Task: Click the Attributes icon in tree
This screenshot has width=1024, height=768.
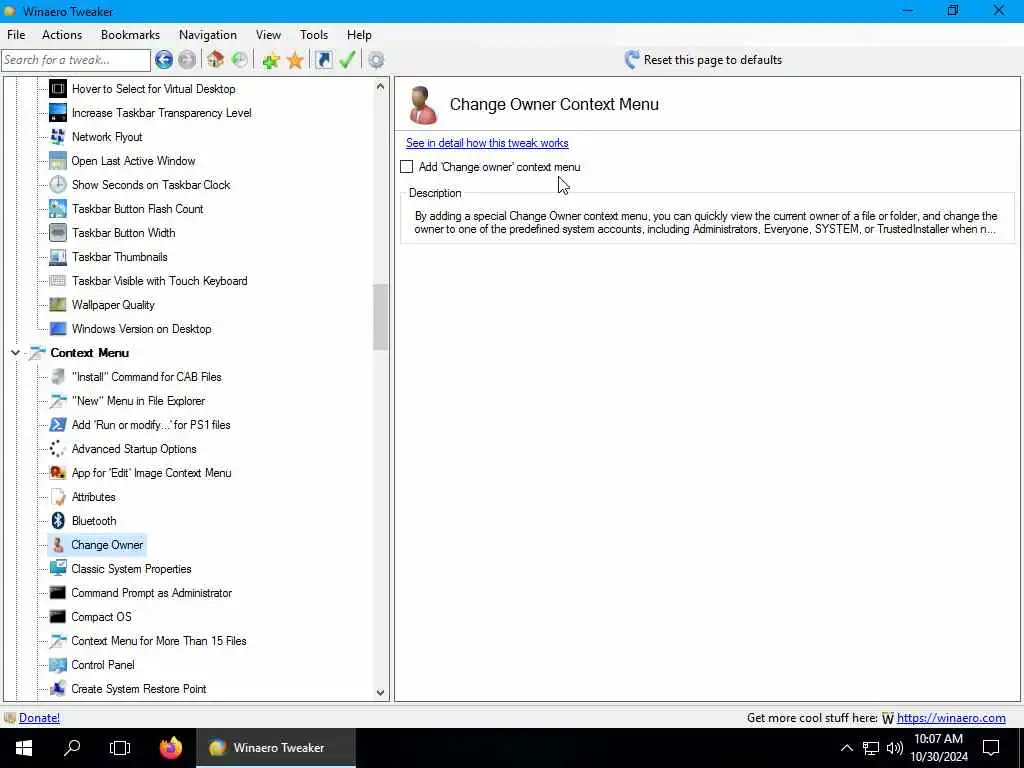Action: [57, 497]
